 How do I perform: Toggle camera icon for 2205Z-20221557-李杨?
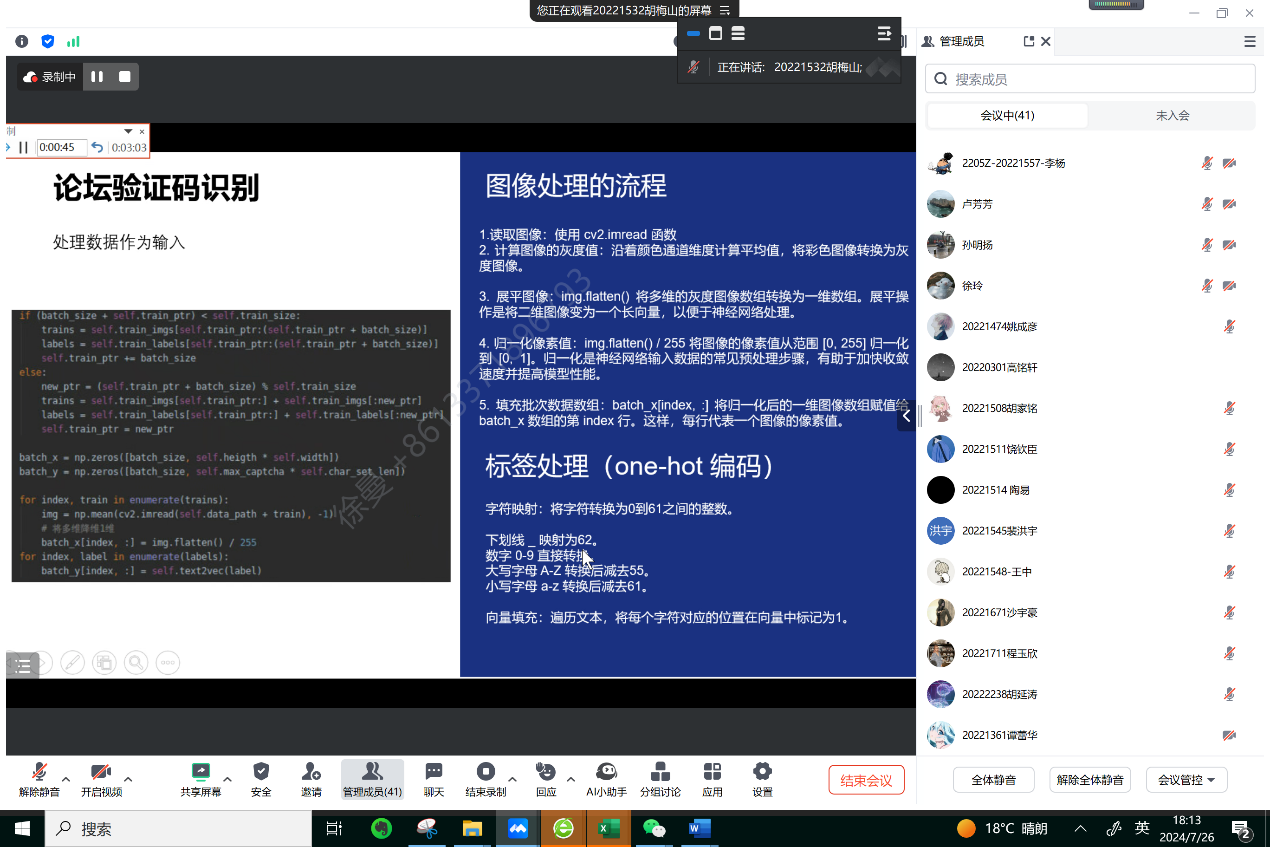pyautogui.click(x=1229, y=163)
